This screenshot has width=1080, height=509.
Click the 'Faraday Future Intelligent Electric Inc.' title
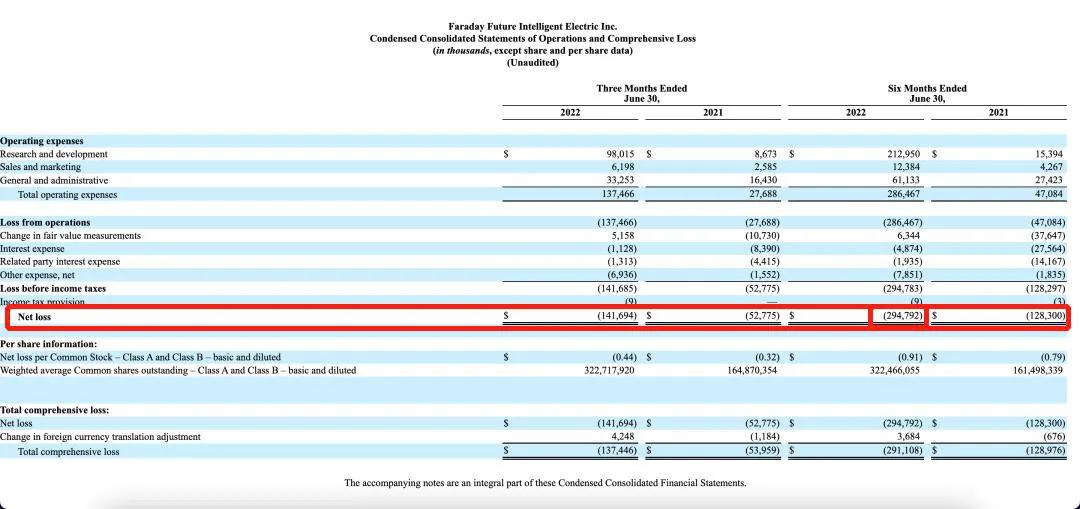[x=532, y=27]
